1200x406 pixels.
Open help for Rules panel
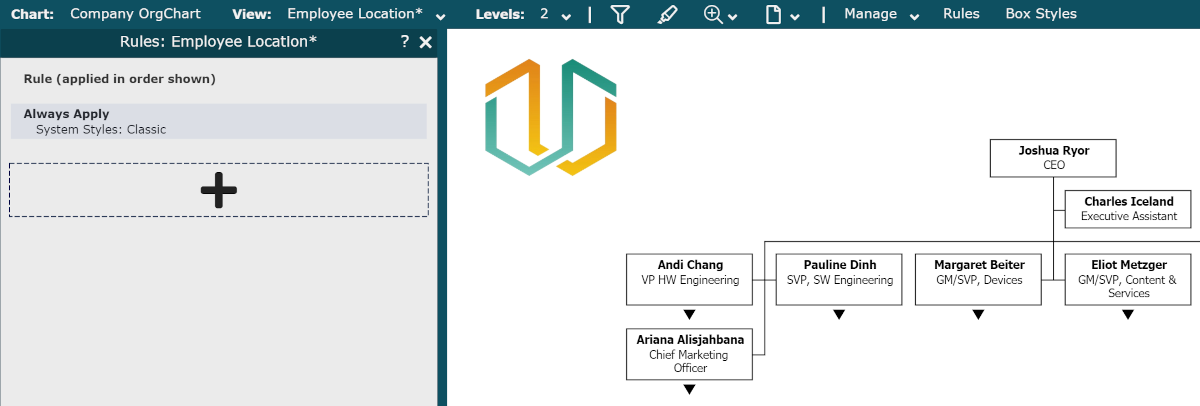click(x=404, y=42)
